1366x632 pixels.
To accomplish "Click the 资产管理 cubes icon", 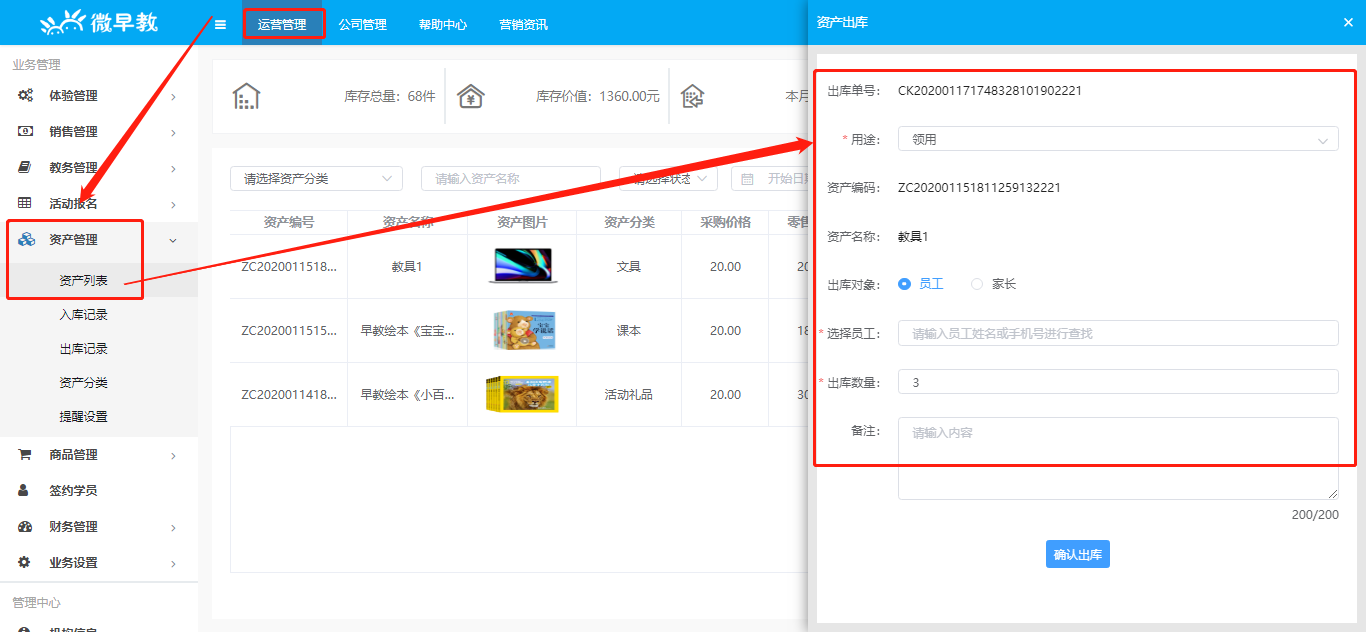I will coord(26,240).
